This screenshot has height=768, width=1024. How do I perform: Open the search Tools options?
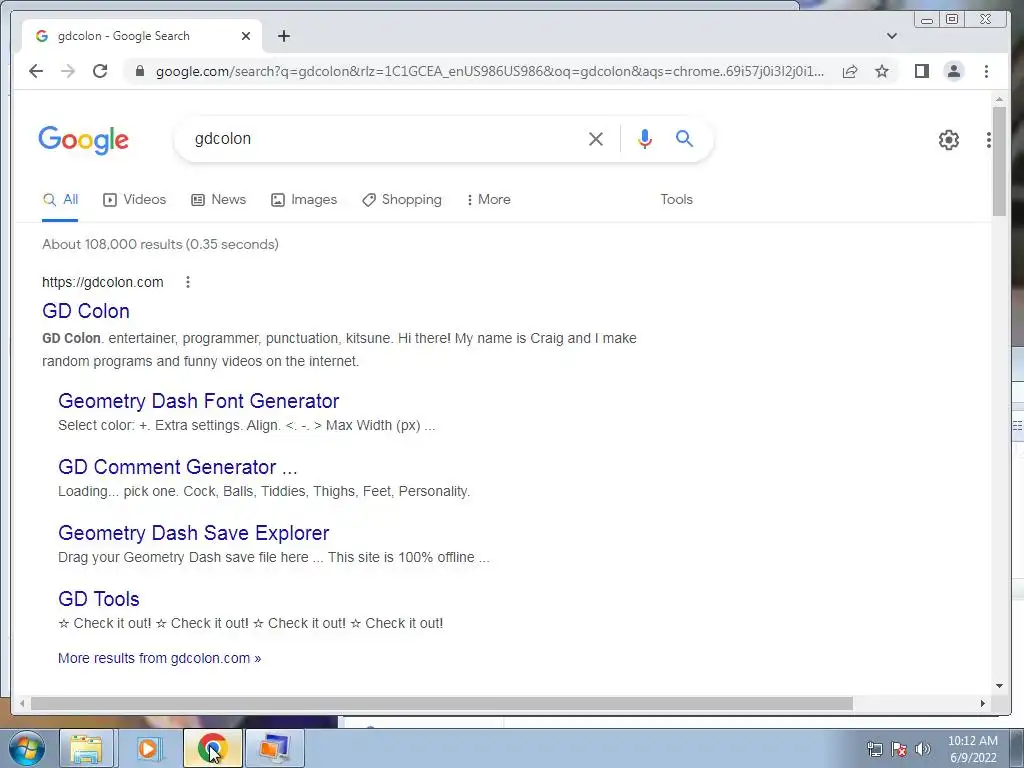tap(676, 200)
